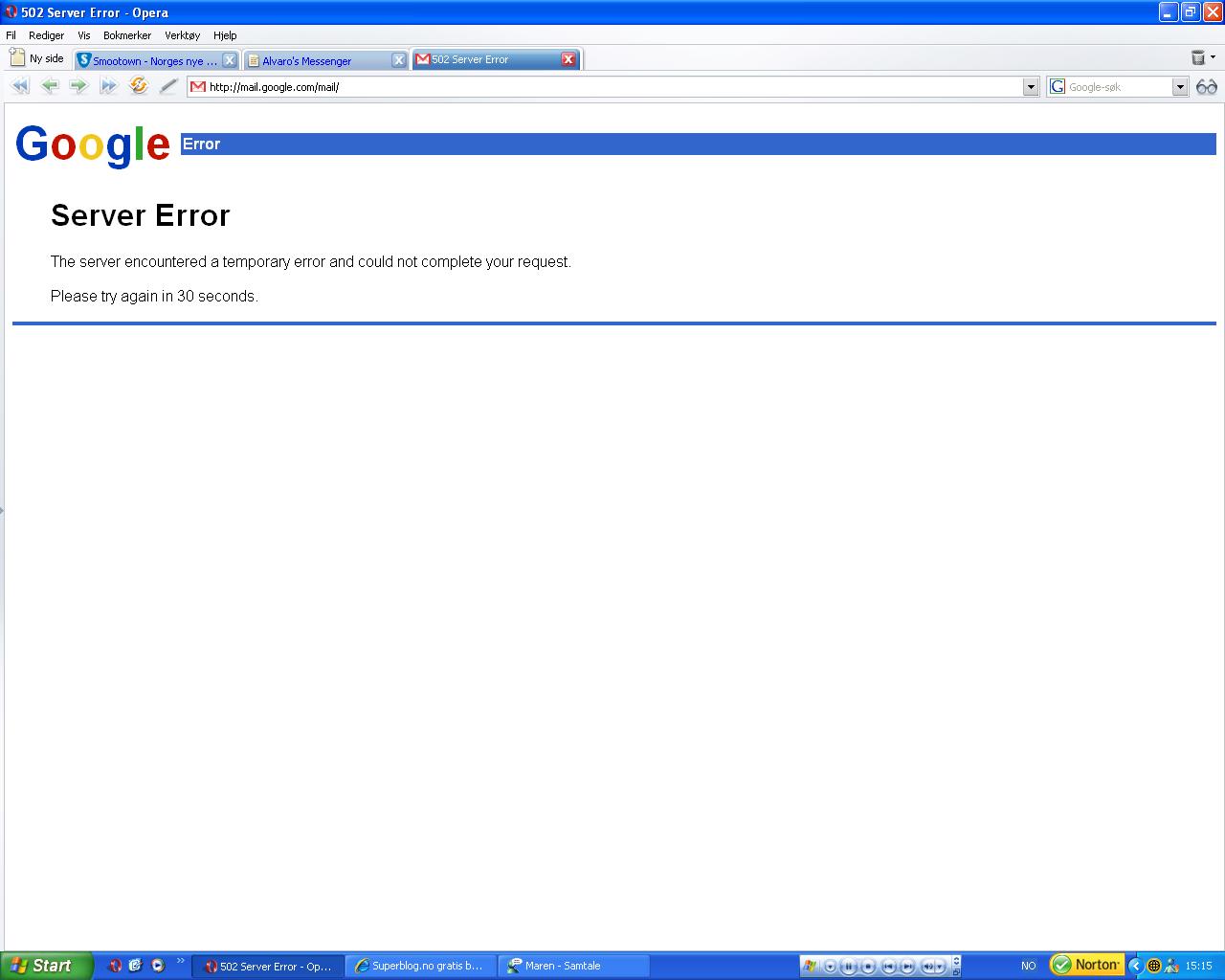The image size is (1225, 980).
Task: Close the Alvaro's Messenger tab
Action: pyautogui.click(x=399, y=60)
